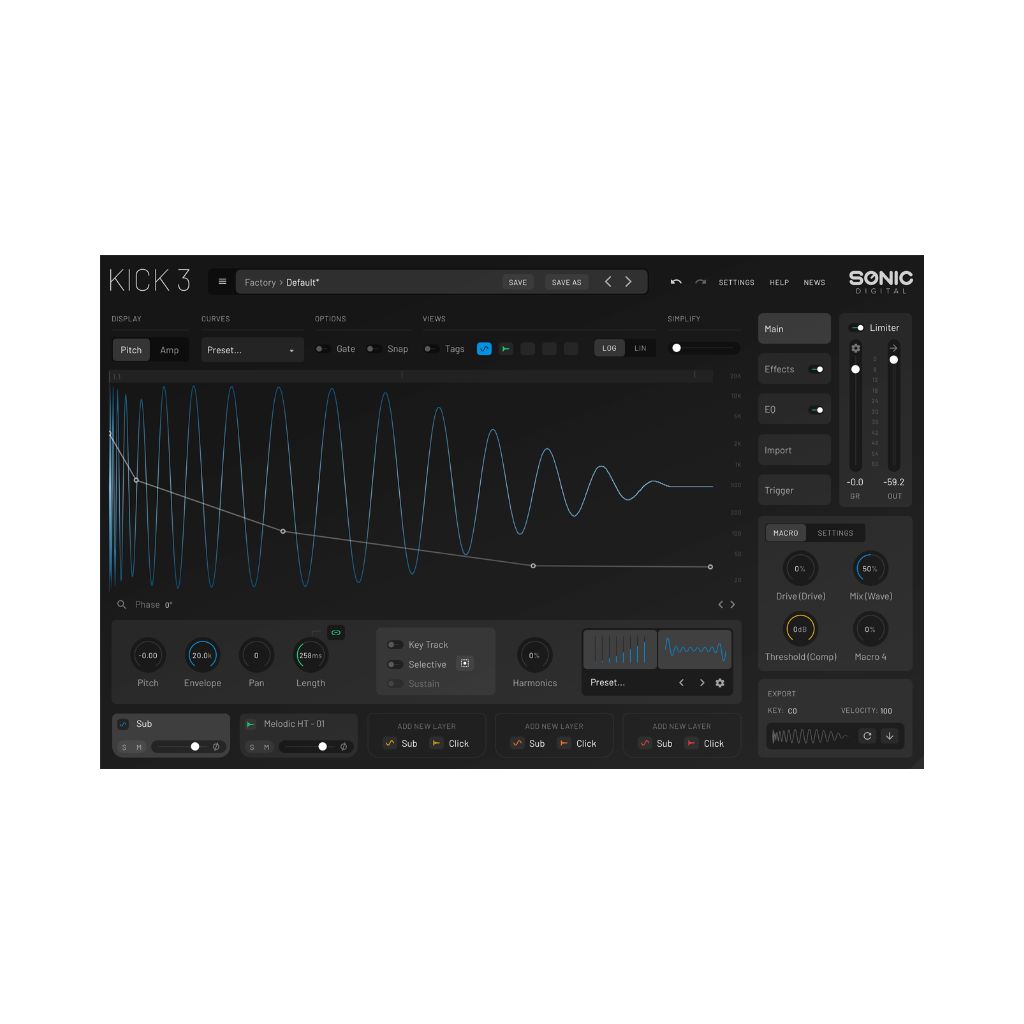Disable the Effects toggle
This screenshot has height=1024, width=1024.
[x=816, y=369]
